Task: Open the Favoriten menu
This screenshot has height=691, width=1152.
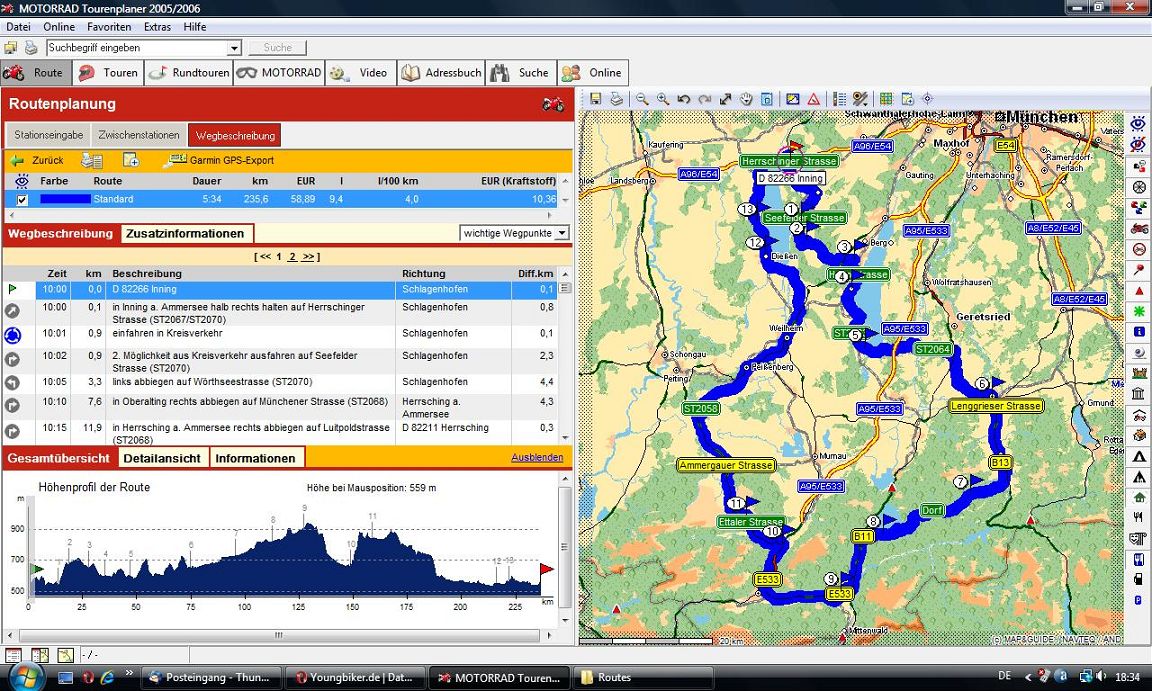Action: coord(109,27)
